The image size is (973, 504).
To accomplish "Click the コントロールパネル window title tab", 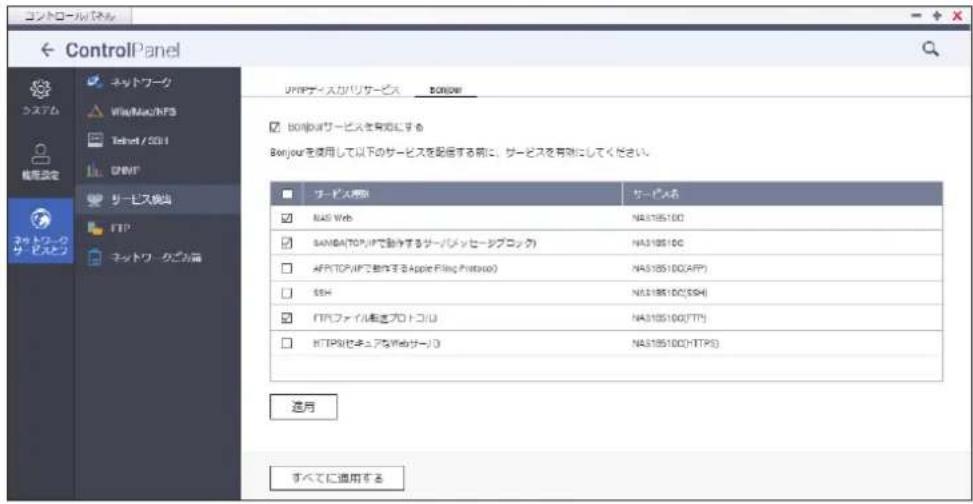I will [68, 14].
